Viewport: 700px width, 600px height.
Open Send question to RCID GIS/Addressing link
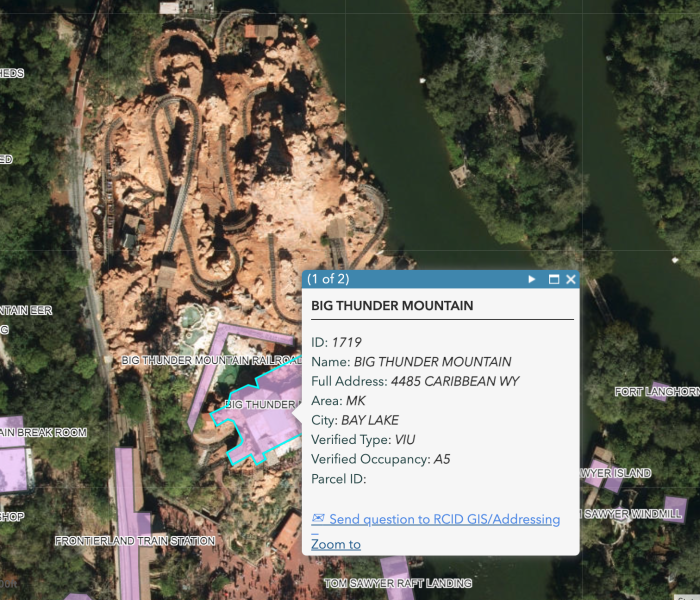click(444, 519)
